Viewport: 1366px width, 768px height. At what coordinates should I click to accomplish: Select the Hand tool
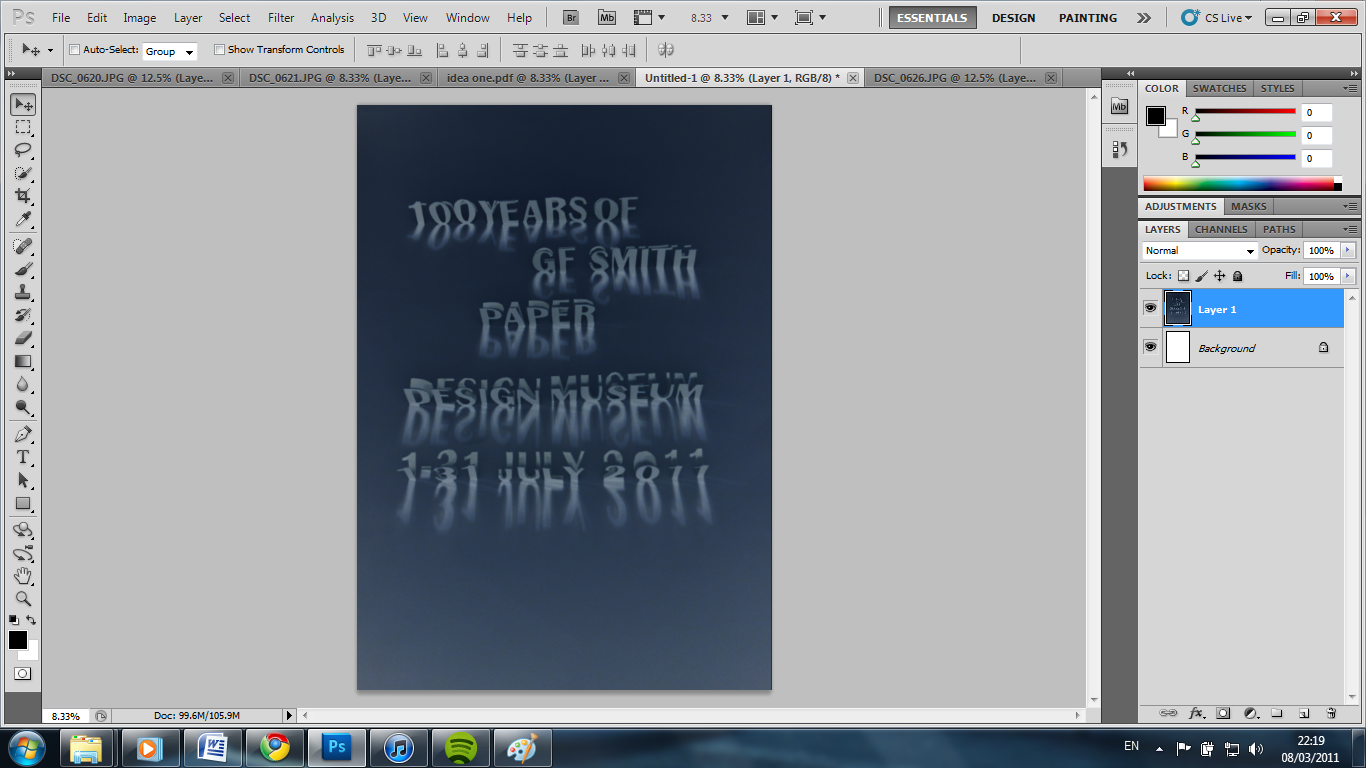point(23,576)
